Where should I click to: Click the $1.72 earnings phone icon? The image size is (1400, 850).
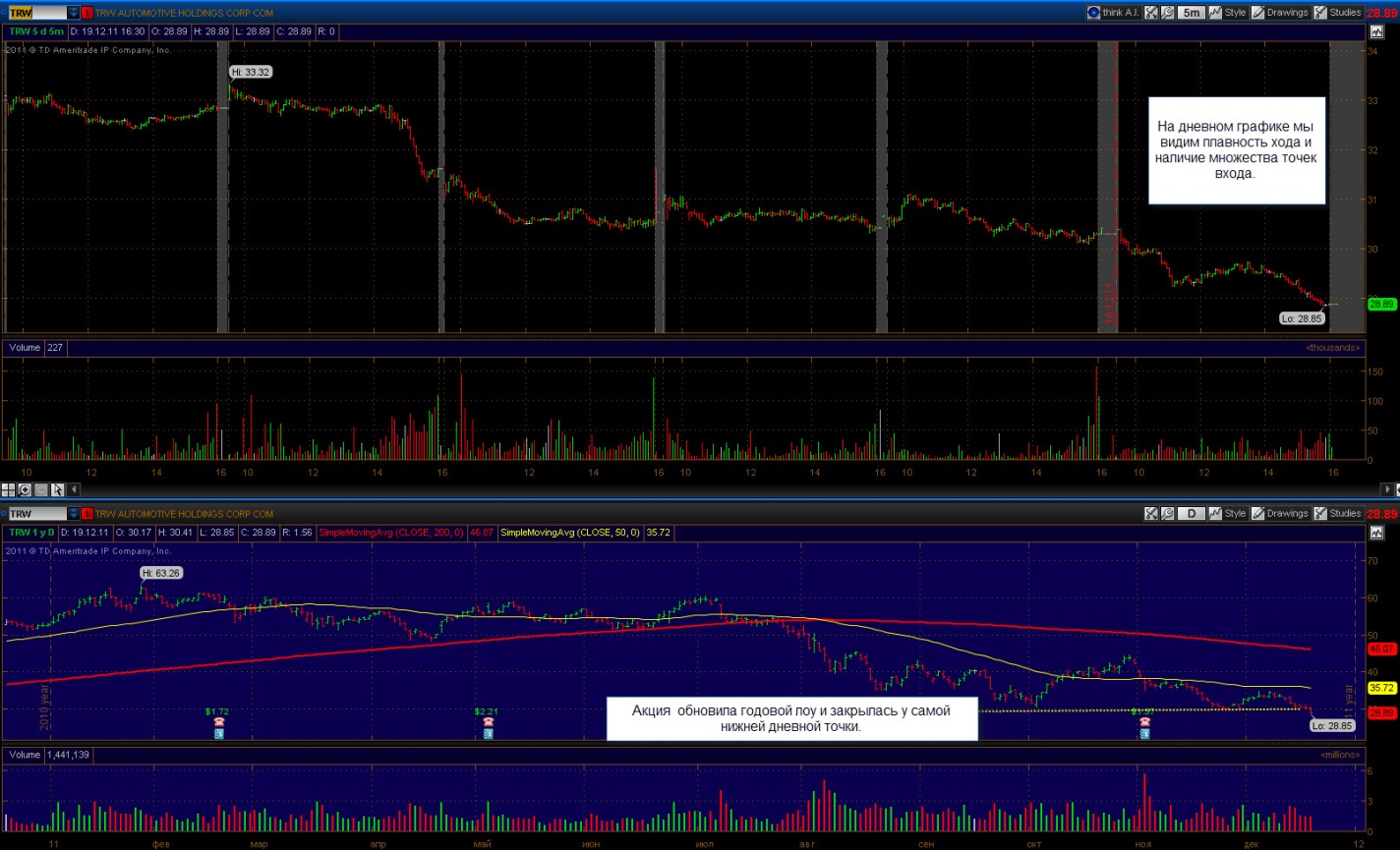click(x=218, y=722)
